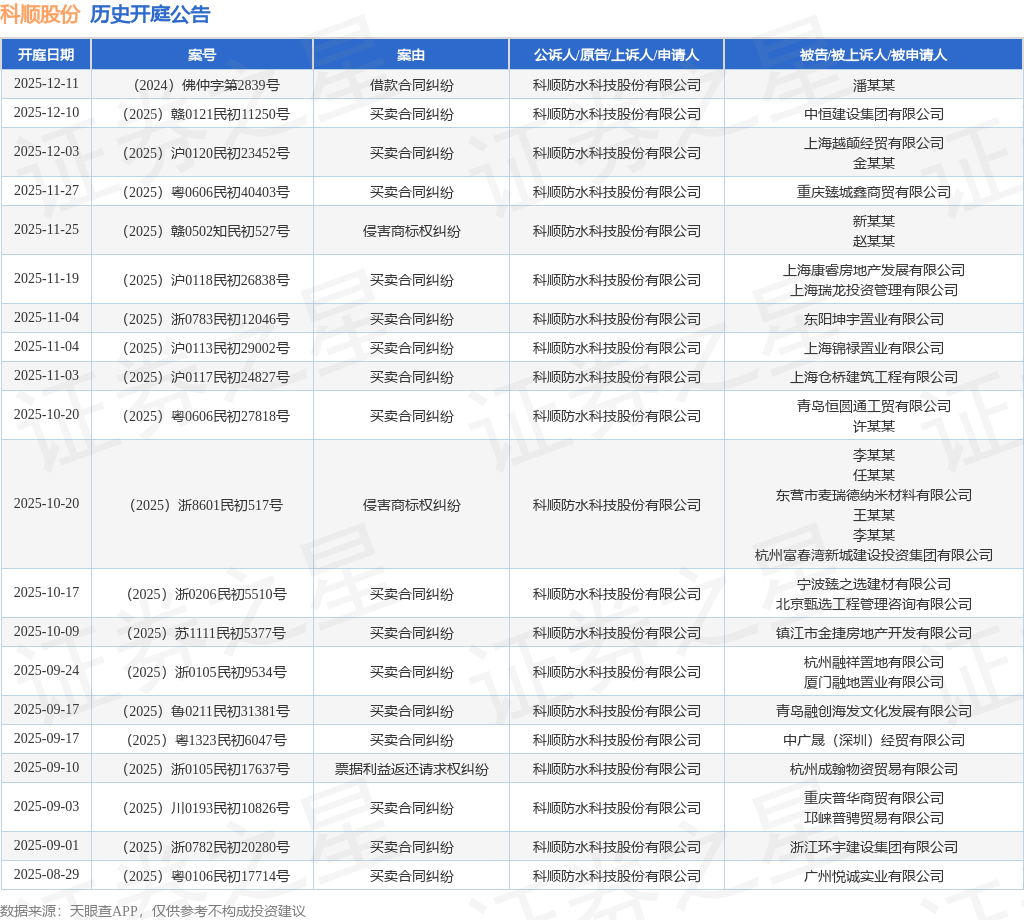
Task: Click defendant 广州悦诚实业有限公司
Action: point(874,876)
